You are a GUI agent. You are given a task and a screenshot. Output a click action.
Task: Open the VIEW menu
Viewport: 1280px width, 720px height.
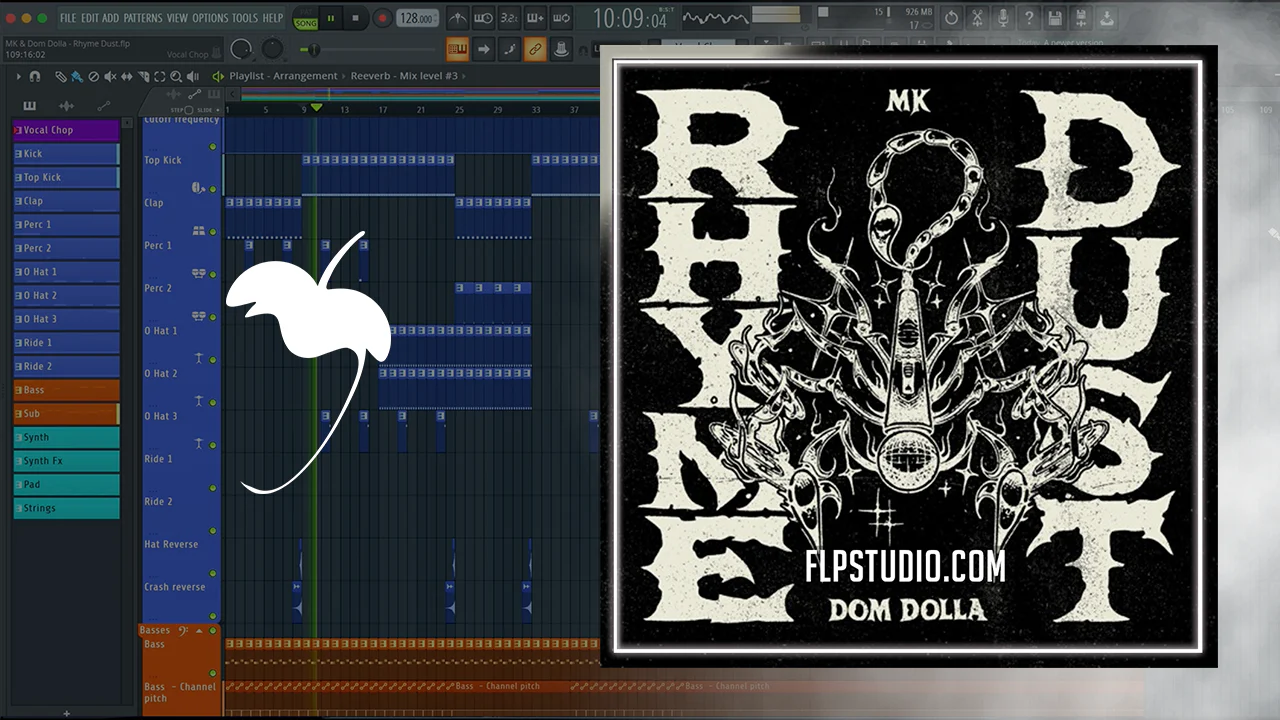click(177, 18)
